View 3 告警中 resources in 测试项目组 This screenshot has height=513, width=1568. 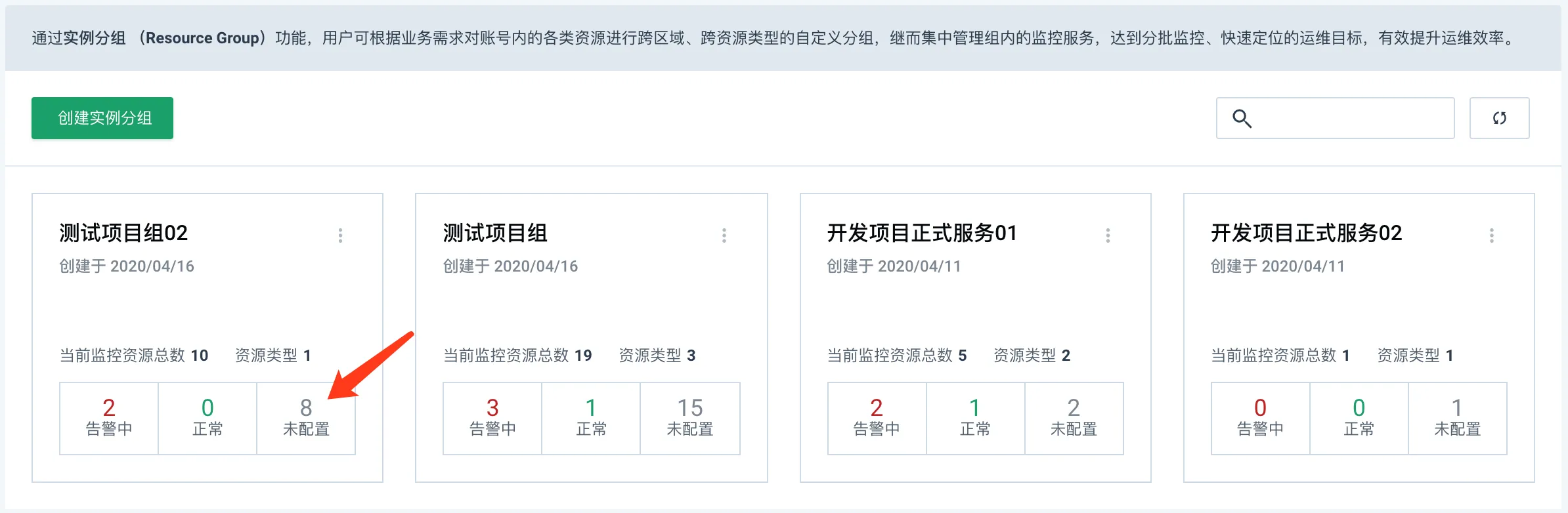[x=492, y=418]
